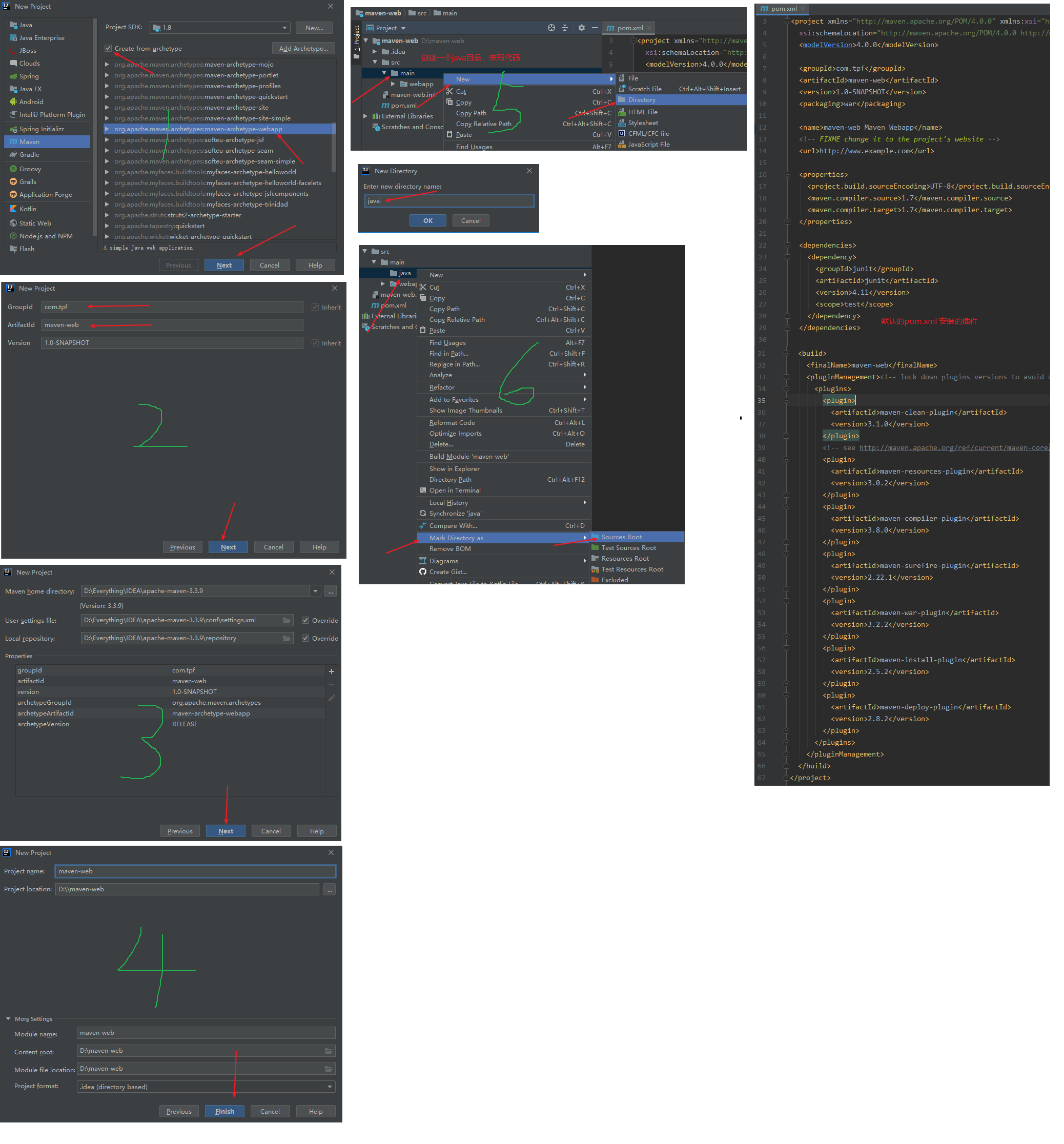Click the folder browse icon in Local repository

click(x=287, y=638)
